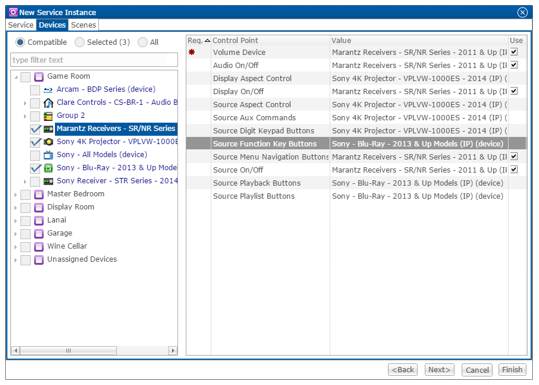
Task: Toggle Use checkbox for Volume Device
Action: click(514, 52)
